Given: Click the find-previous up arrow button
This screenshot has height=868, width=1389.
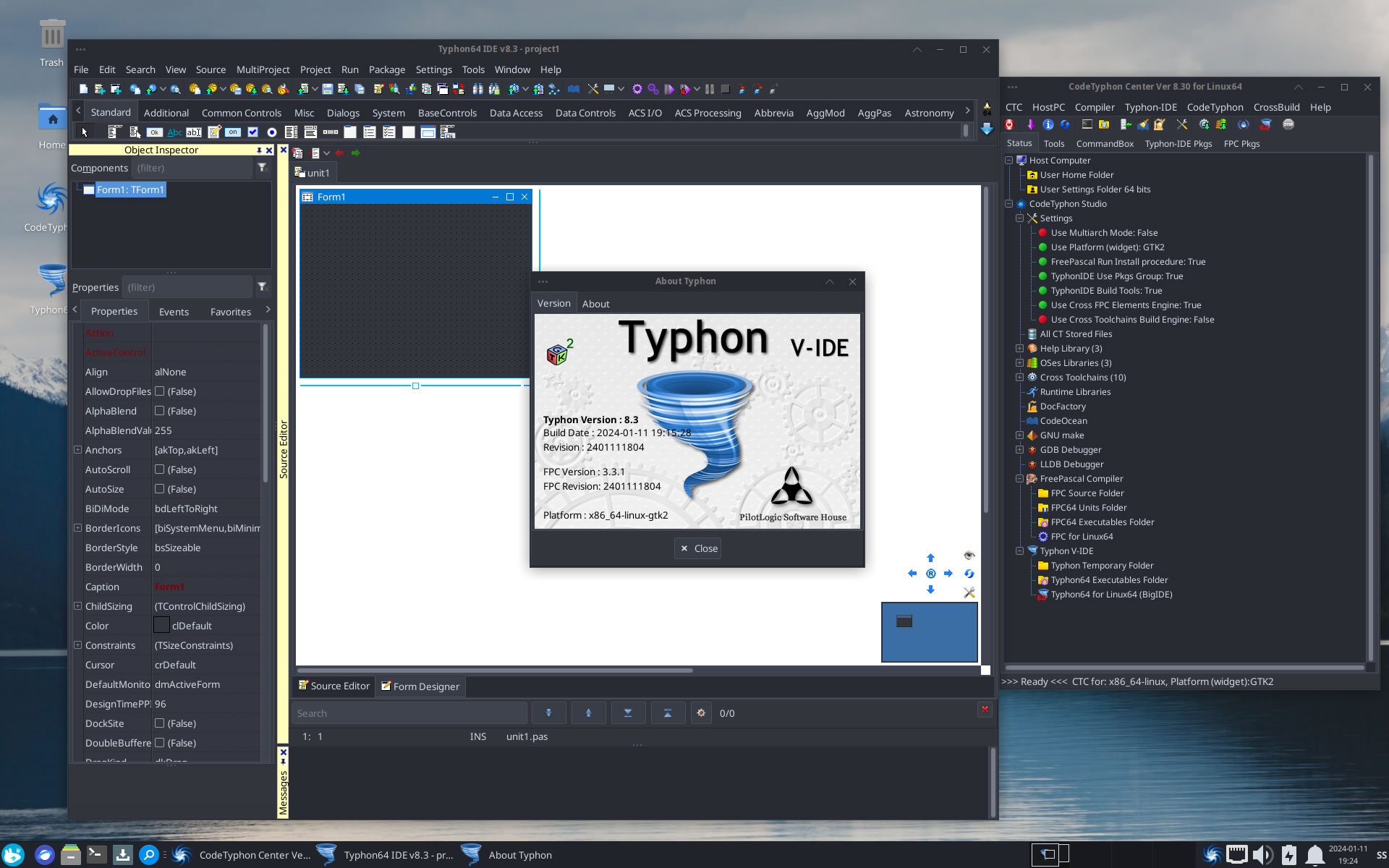Looking at the screenshot, I should pos(588,713).
